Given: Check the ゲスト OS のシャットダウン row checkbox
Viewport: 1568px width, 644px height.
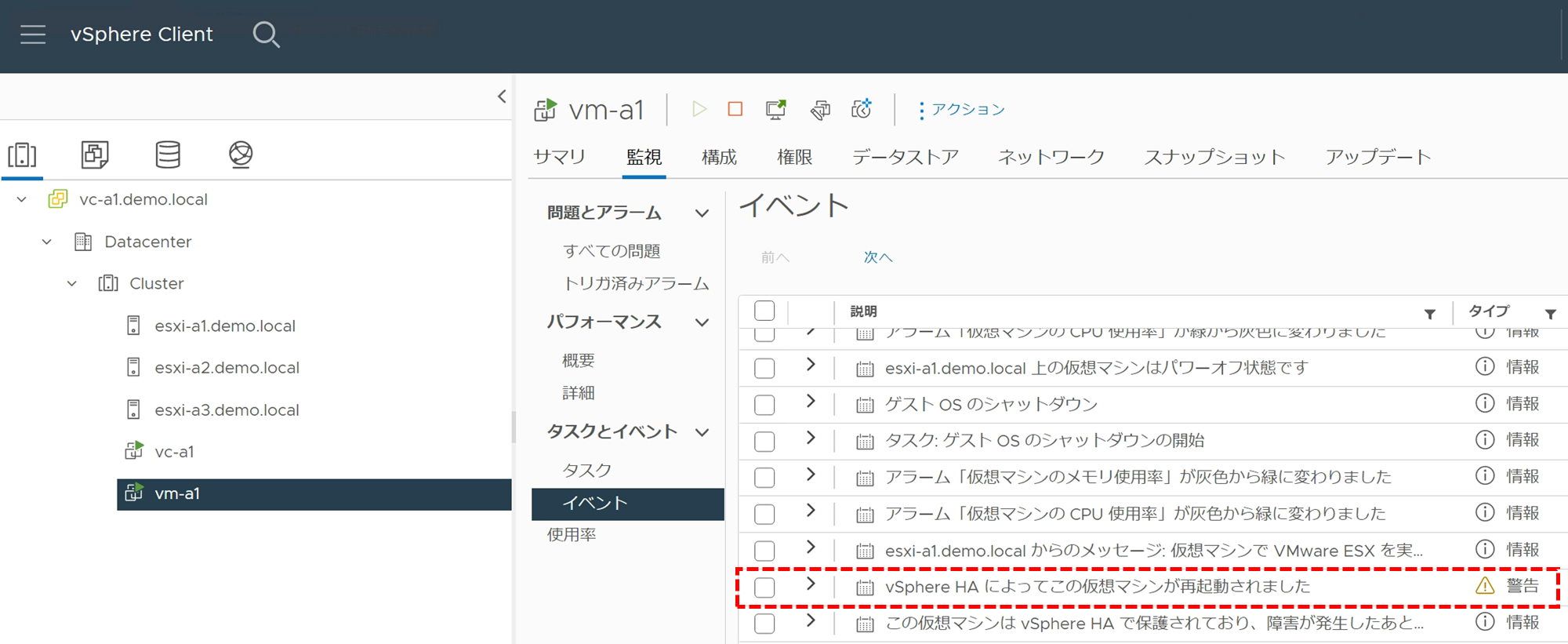Looking at the screenshot, I should 764,405.
